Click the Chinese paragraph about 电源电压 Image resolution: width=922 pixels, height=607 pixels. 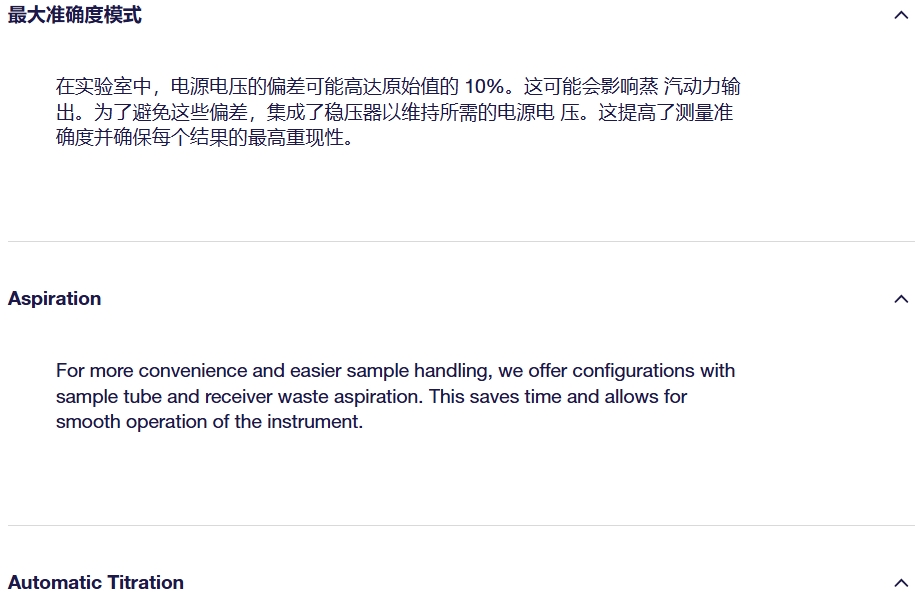tap(397, 112)
